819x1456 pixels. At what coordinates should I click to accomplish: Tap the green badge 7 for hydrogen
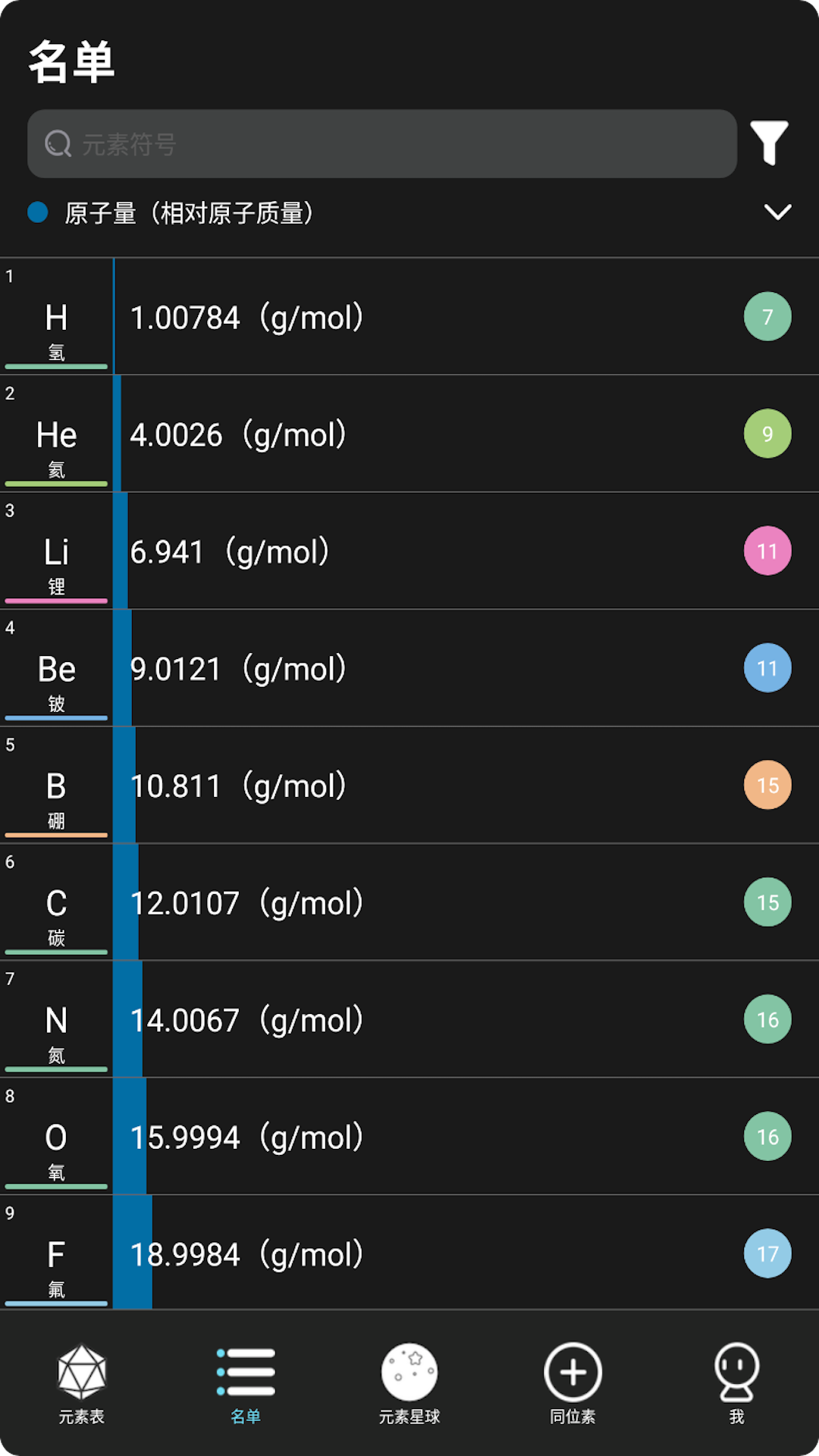(767, 316)
